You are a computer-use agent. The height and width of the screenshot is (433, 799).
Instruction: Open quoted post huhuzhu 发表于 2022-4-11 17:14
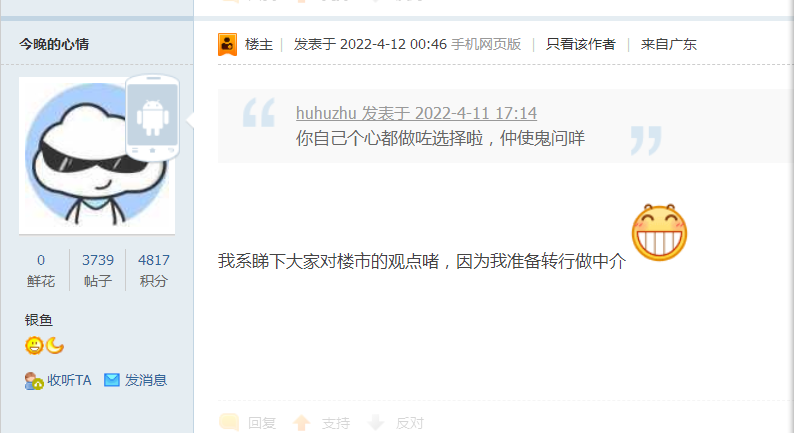coord(416,113)
